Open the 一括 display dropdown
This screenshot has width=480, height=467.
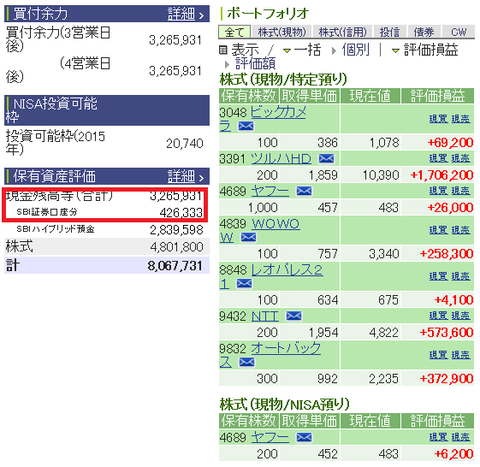pos(302,50)
